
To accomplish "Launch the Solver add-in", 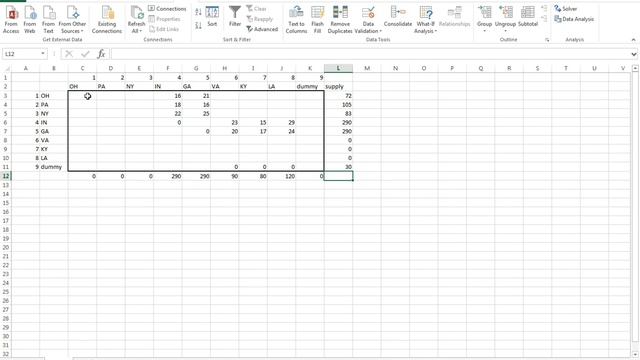I will 566,9.
